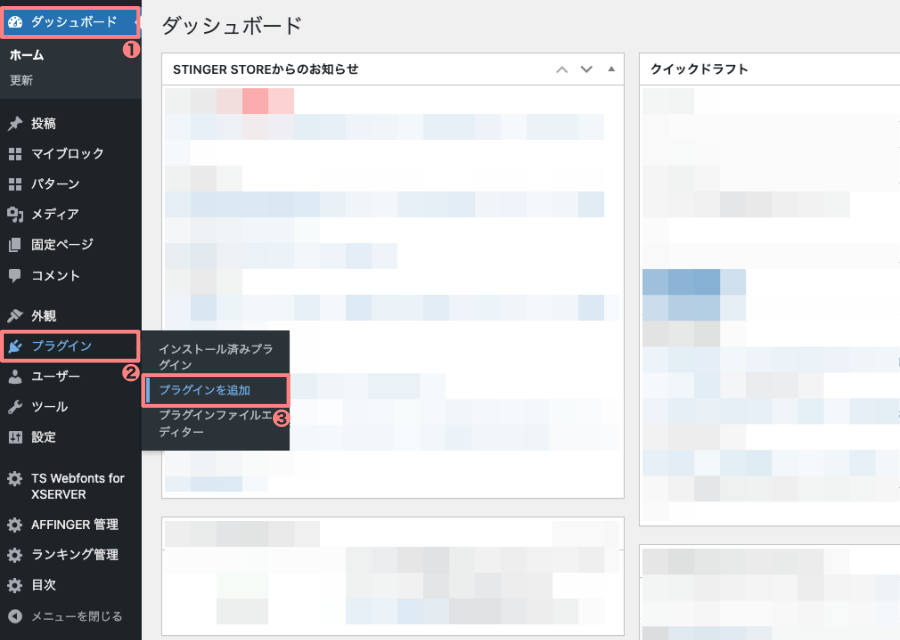This screenshot has height=640, width=900.
Task: Click the STINGER STOREからのお知らせ panel title
Action: (266, 69)
